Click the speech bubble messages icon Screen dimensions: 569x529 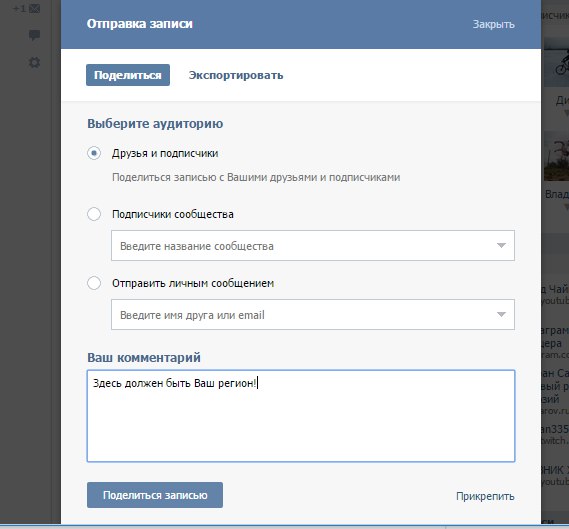click(x=34, y=35)
